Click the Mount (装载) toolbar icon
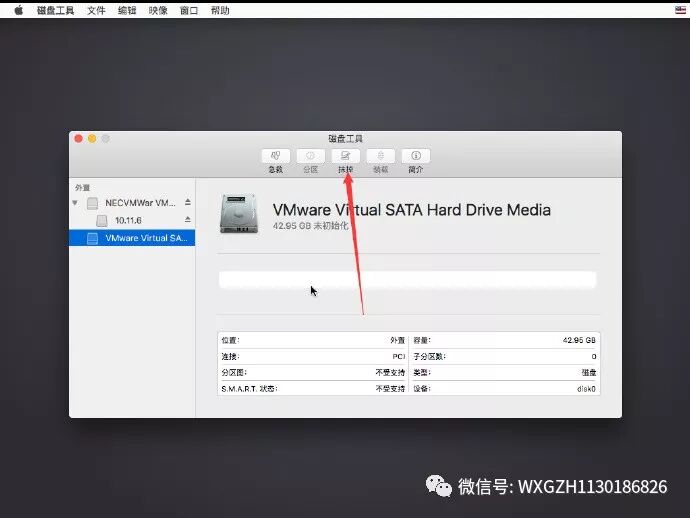Screen dimensions: 690x518 point(381,156)
